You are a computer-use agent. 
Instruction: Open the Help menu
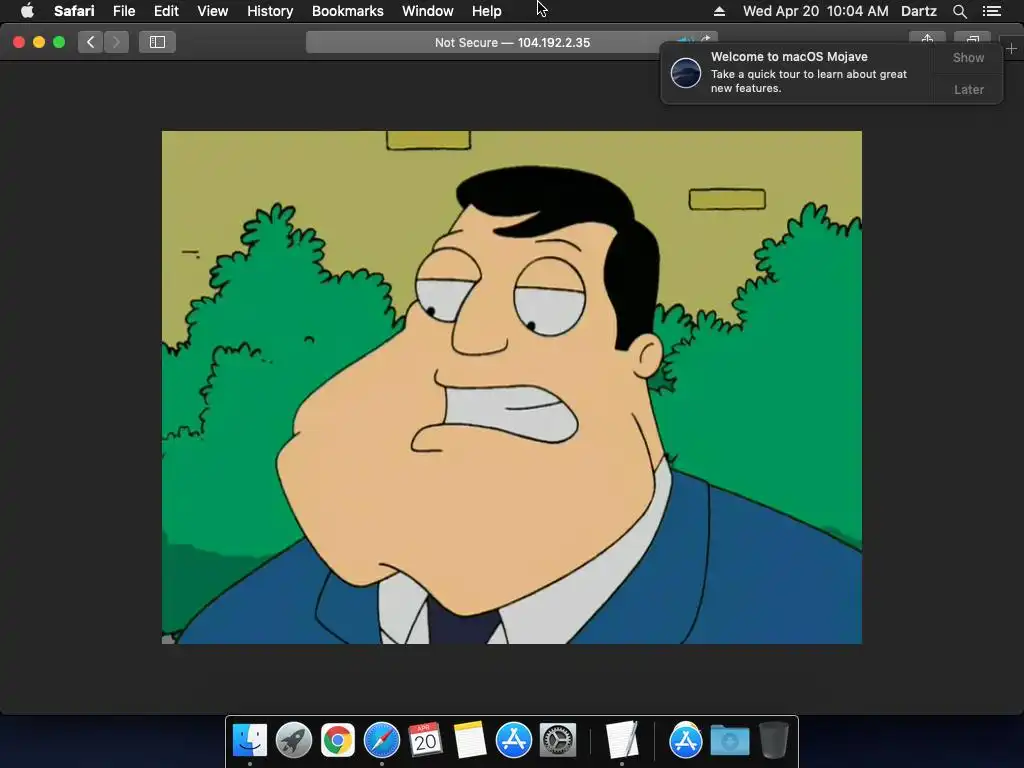pyautogui.click(x=487, y=11)
